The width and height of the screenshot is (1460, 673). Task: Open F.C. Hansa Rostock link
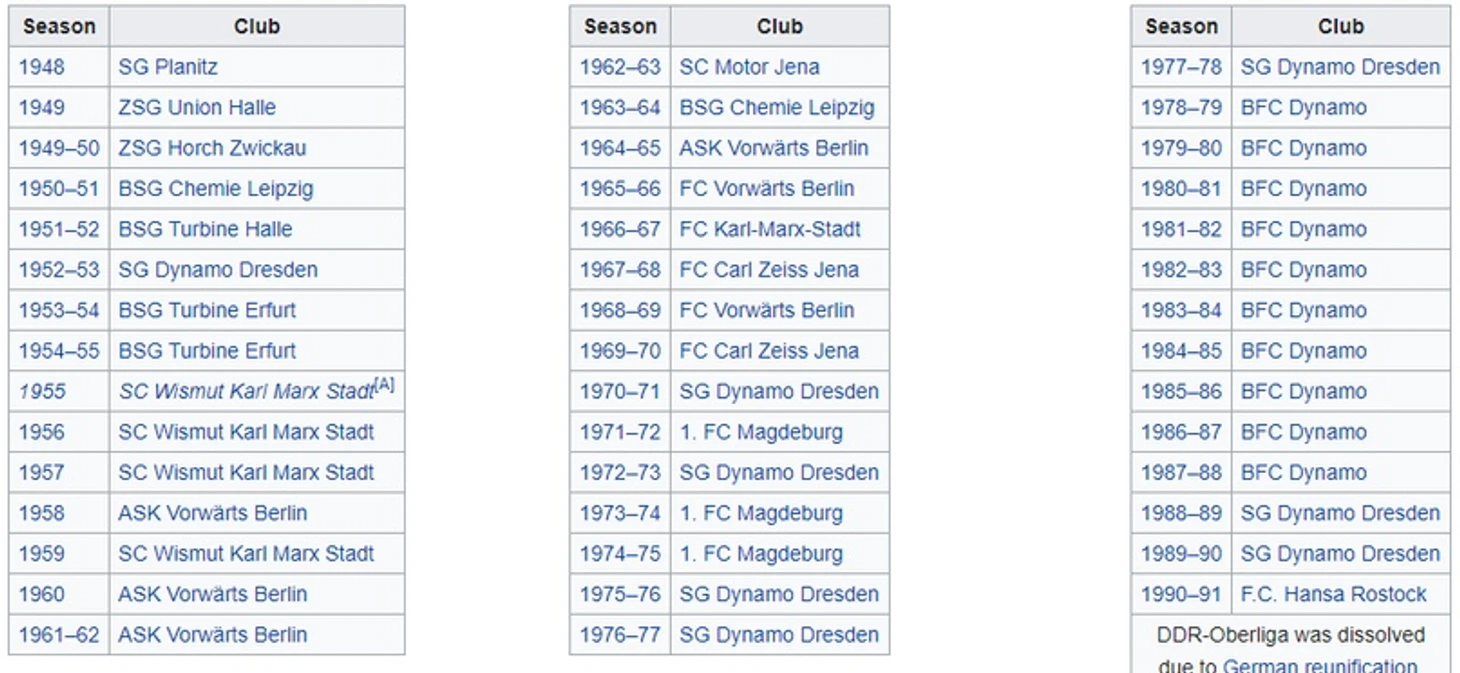[1333, 594]
